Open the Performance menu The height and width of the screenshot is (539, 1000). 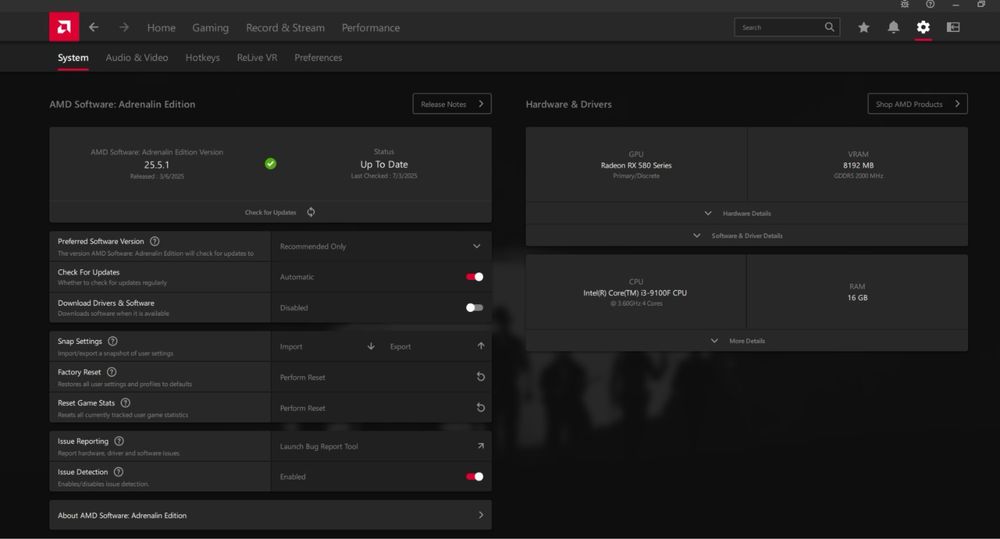point(371,27)
